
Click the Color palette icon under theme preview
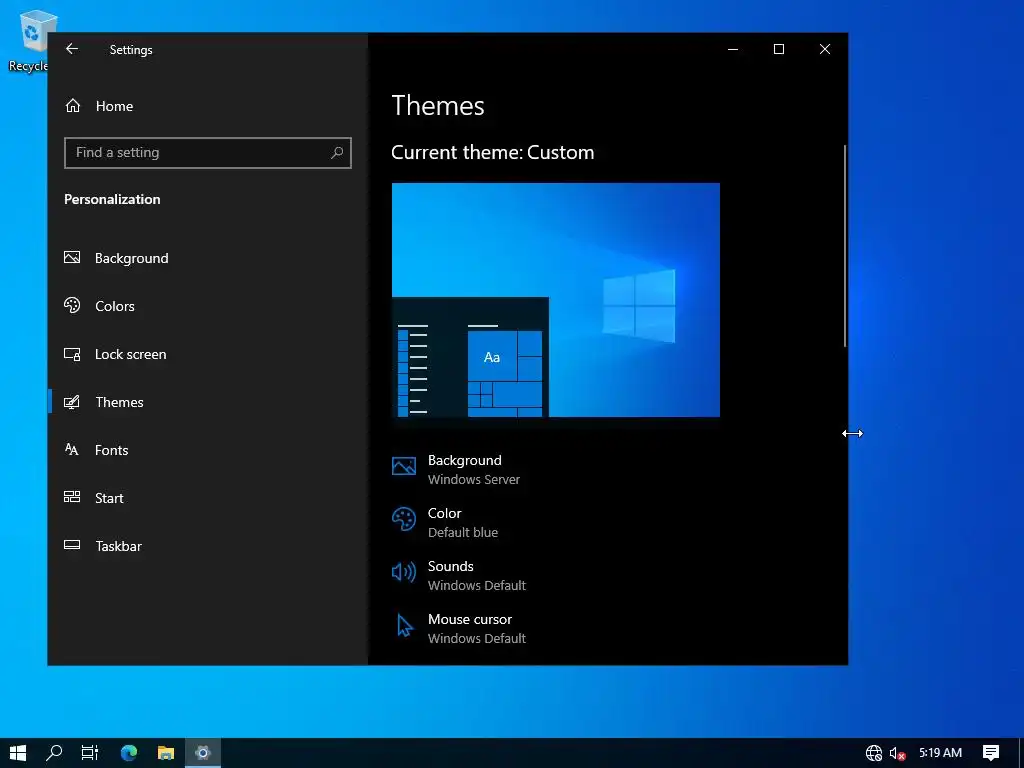(404, 519)
